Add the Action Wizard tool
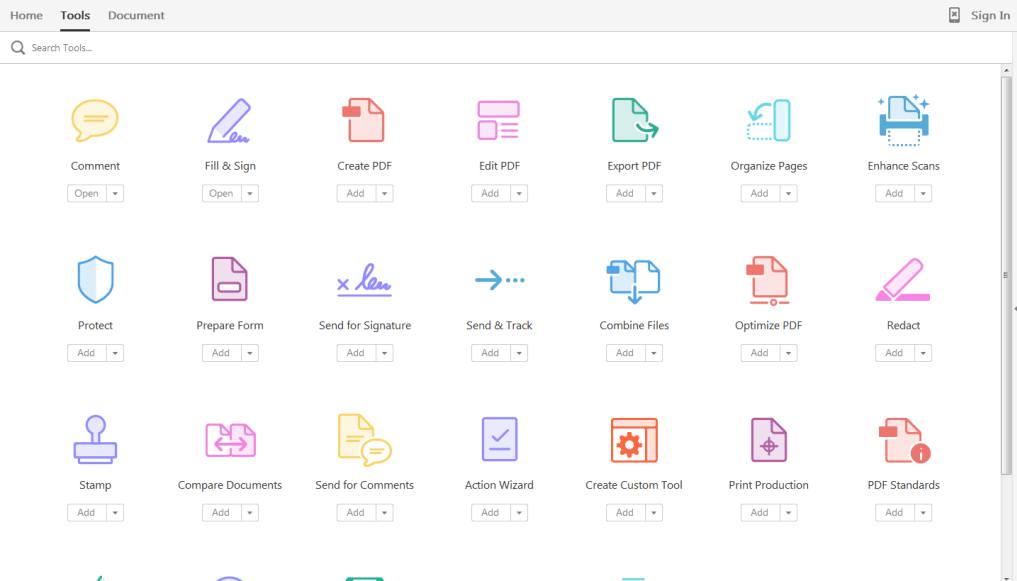1017x581 pixels. (x=491, y=512)
